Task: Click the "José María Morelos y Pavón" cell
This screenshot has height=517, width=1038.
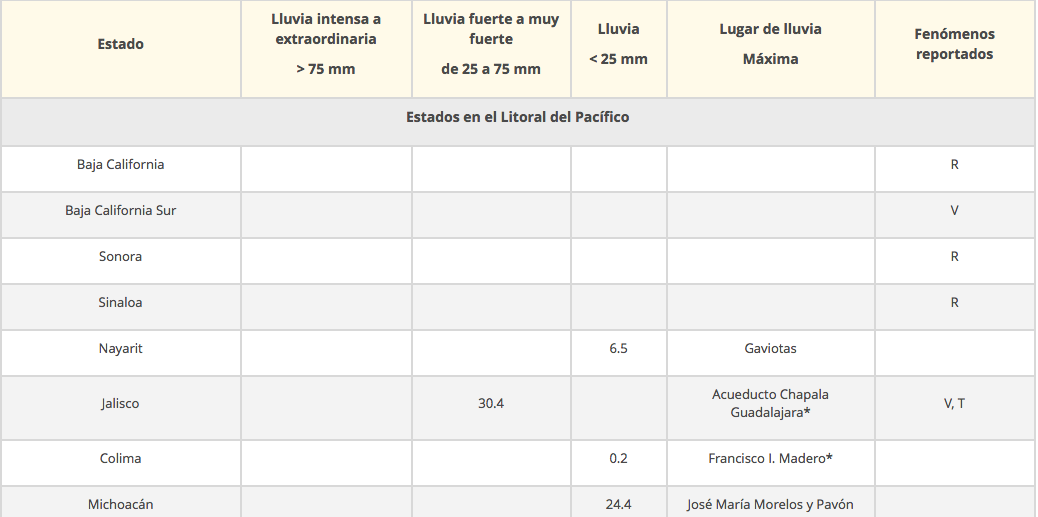Action: (770, 504)
